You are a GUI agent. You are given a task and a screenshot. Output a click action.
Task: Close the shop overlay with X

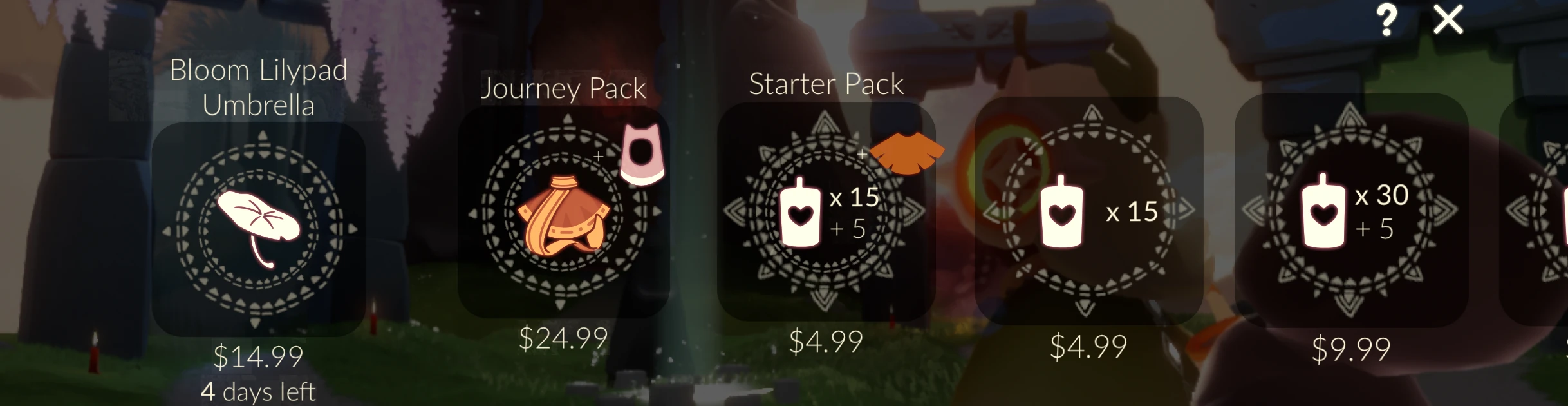1448,19
